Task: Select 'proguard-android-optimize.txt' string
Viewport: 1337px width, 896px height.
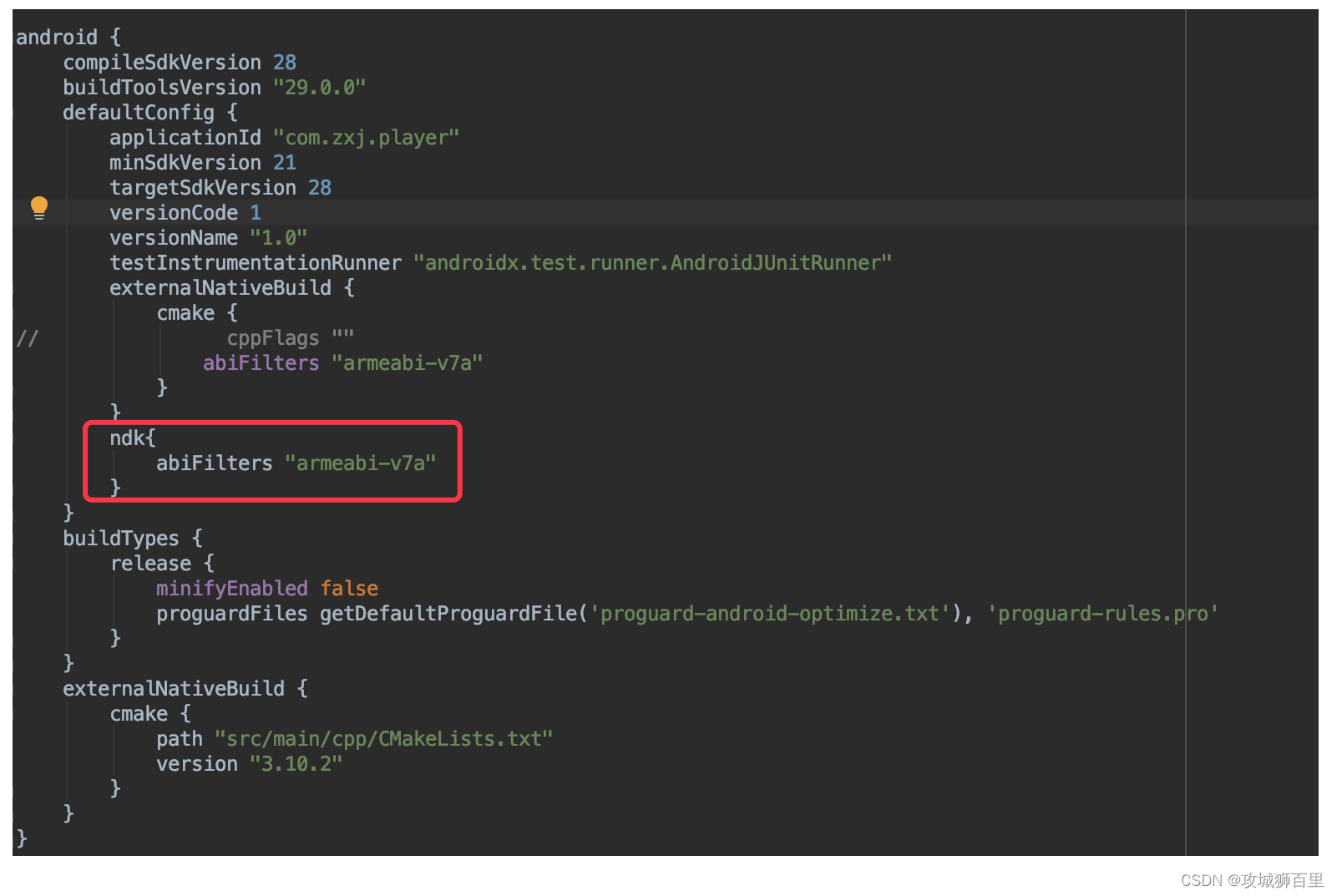Action: click(770, 614)
